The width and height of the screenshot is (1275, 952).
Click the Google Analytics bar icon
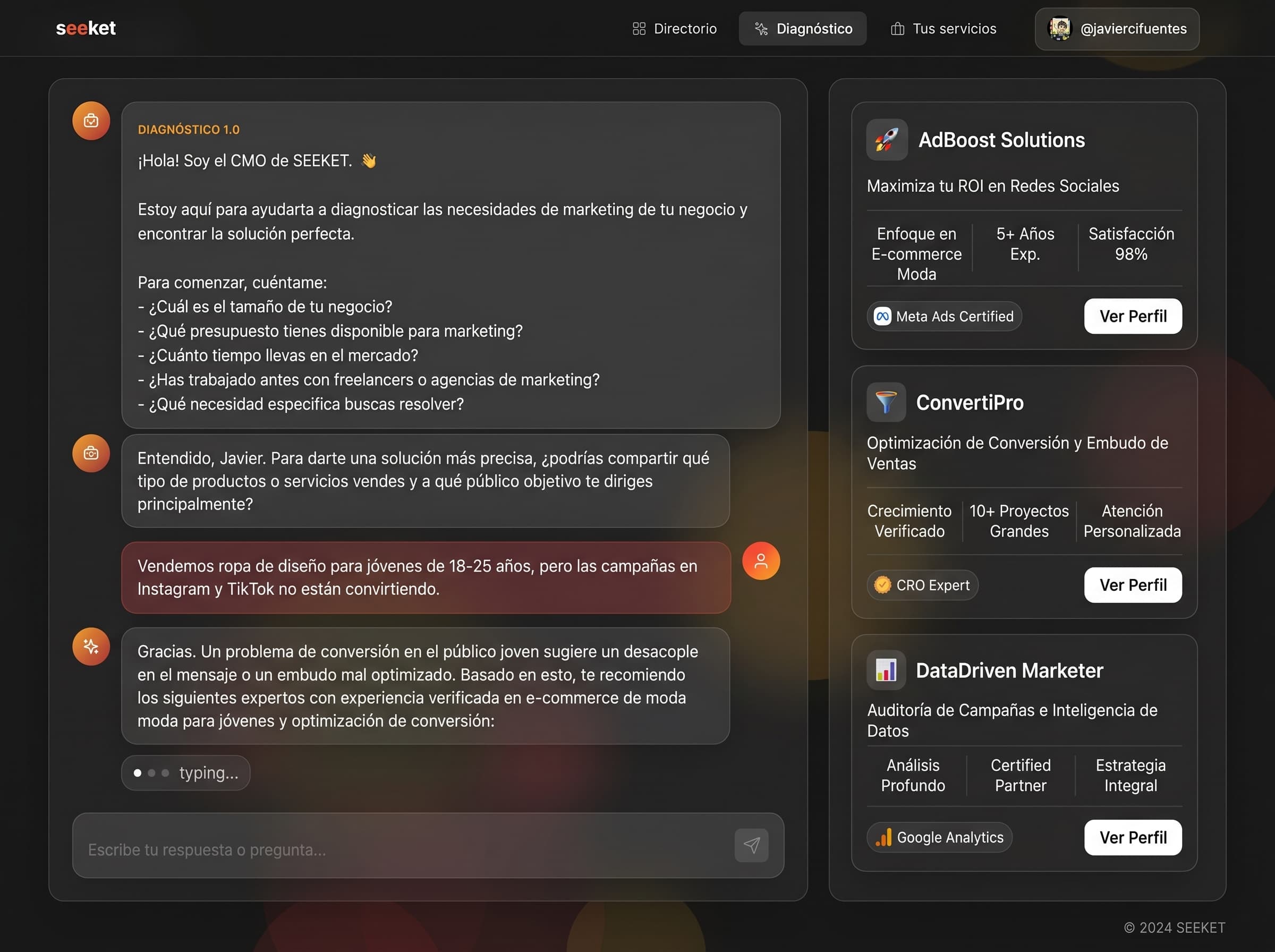click(883, 837)
